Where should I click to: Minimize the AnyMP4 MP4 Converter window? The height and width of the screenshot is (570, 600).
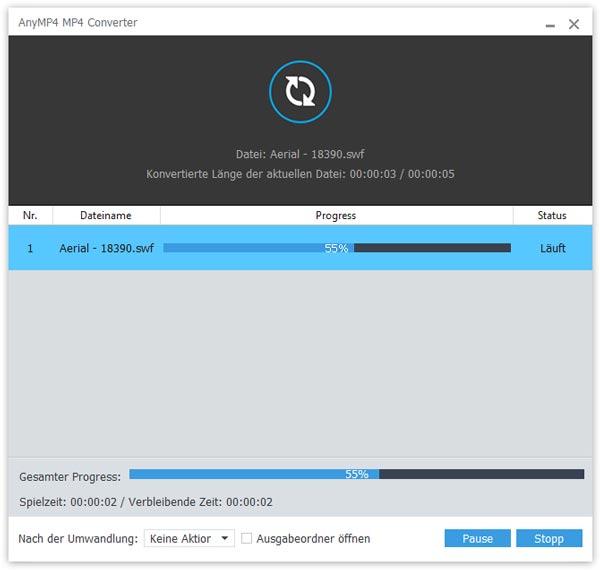coord(550,25)
